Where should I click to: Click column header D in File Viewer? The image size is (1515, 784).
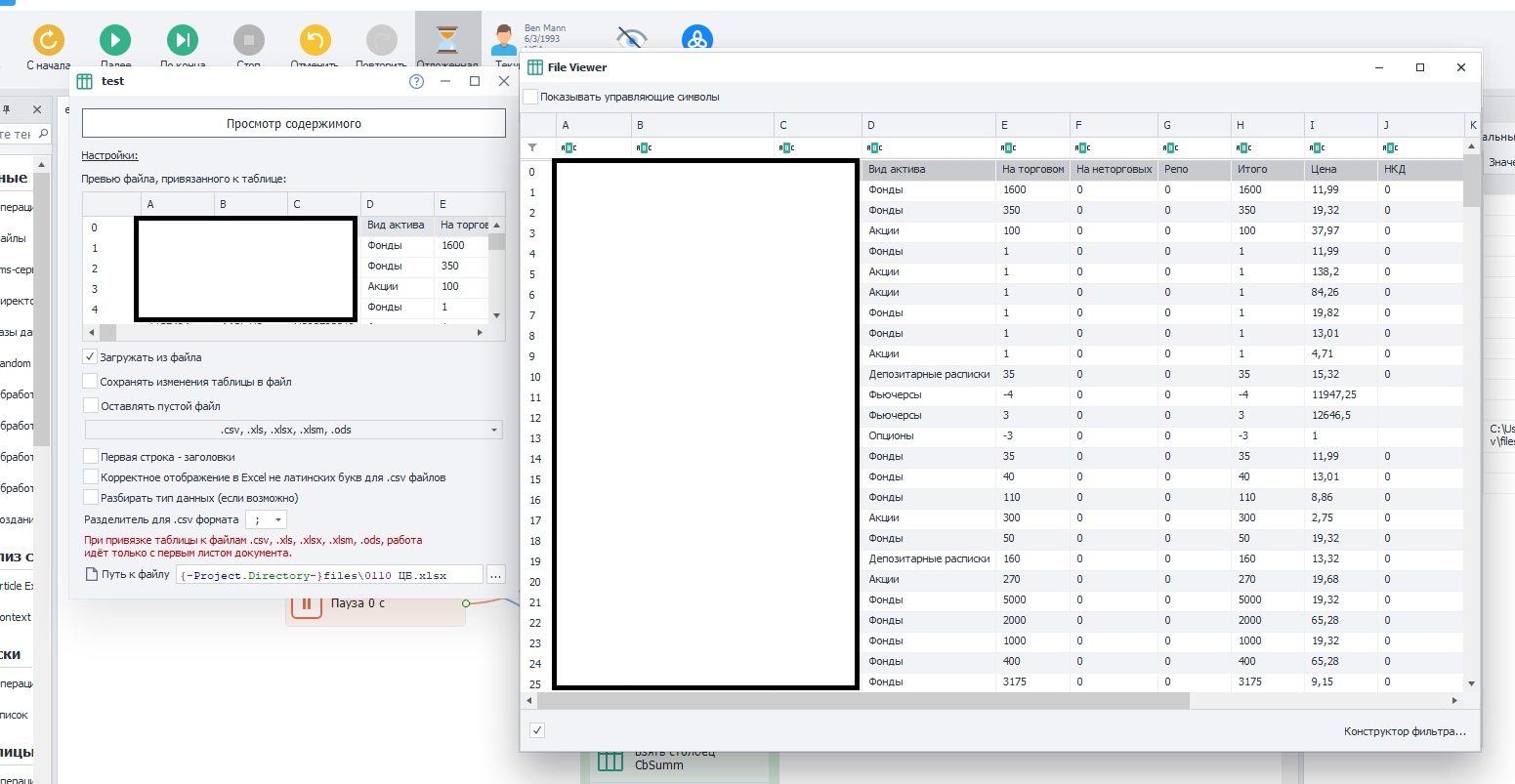pos(928,125)
